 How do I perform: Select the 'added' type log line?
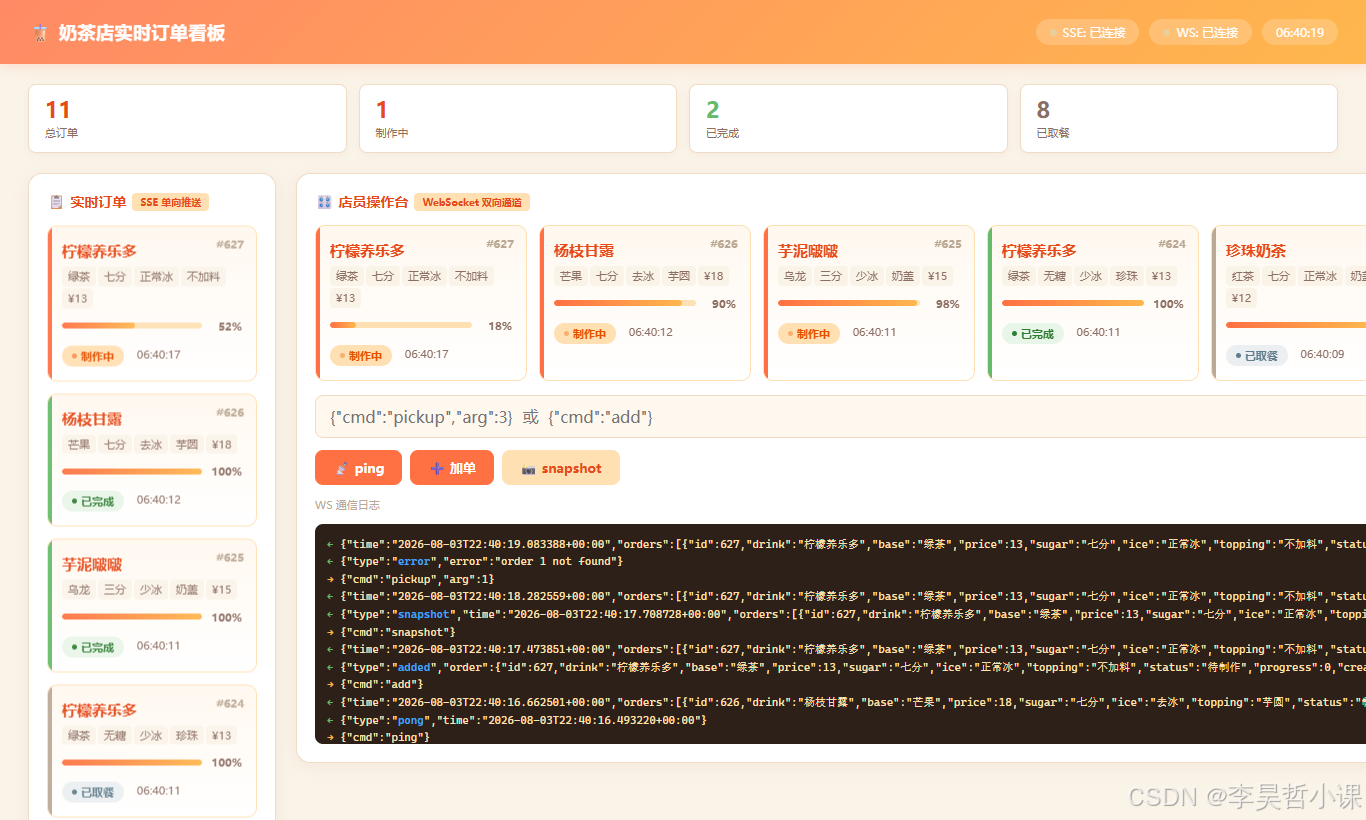[x=845, y=667]
